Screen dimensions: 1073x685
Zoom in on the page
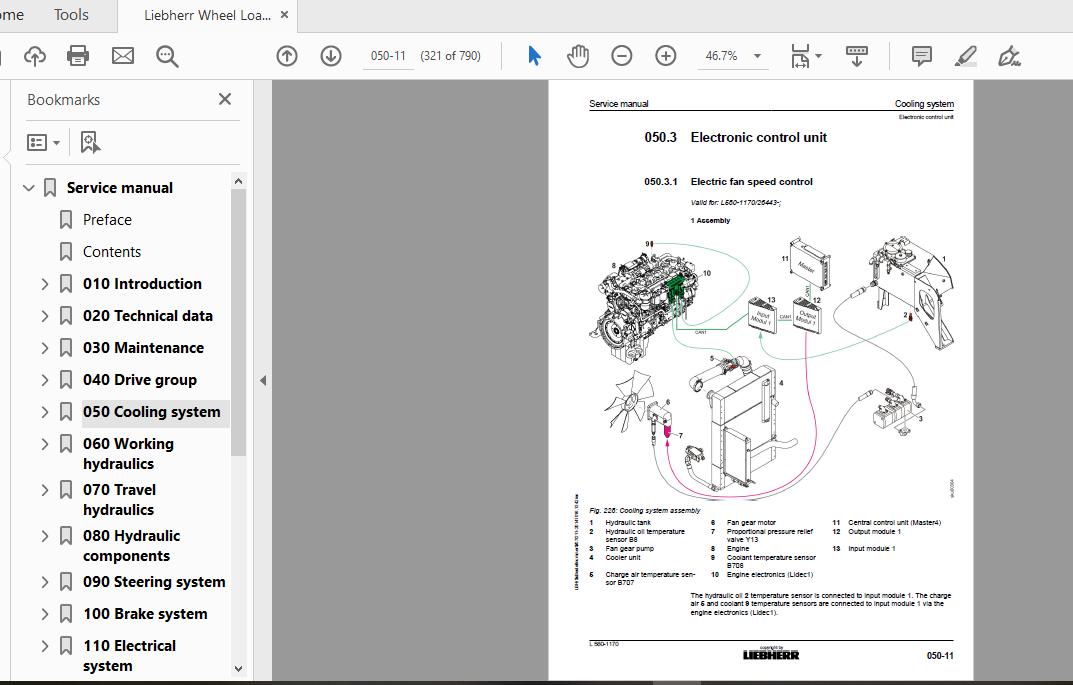665,56
